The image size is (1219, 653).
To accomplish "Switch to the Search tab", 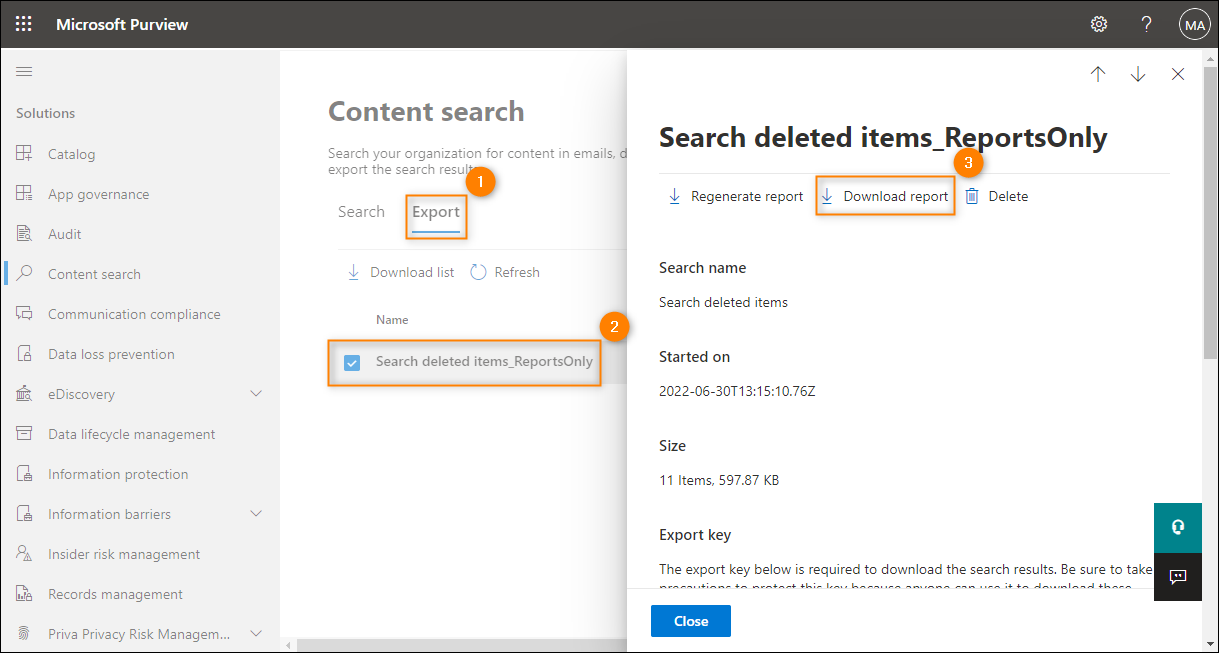I will tap(361, 212).
